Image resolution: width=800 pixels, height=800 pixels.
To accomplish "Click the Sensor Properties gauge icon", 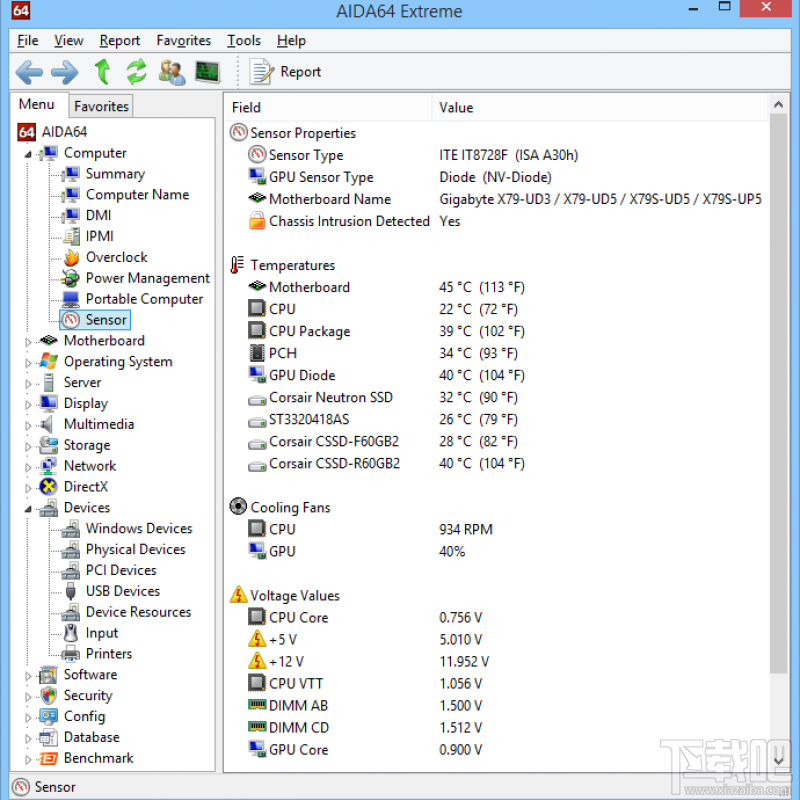I will click(x=238, y=133).
